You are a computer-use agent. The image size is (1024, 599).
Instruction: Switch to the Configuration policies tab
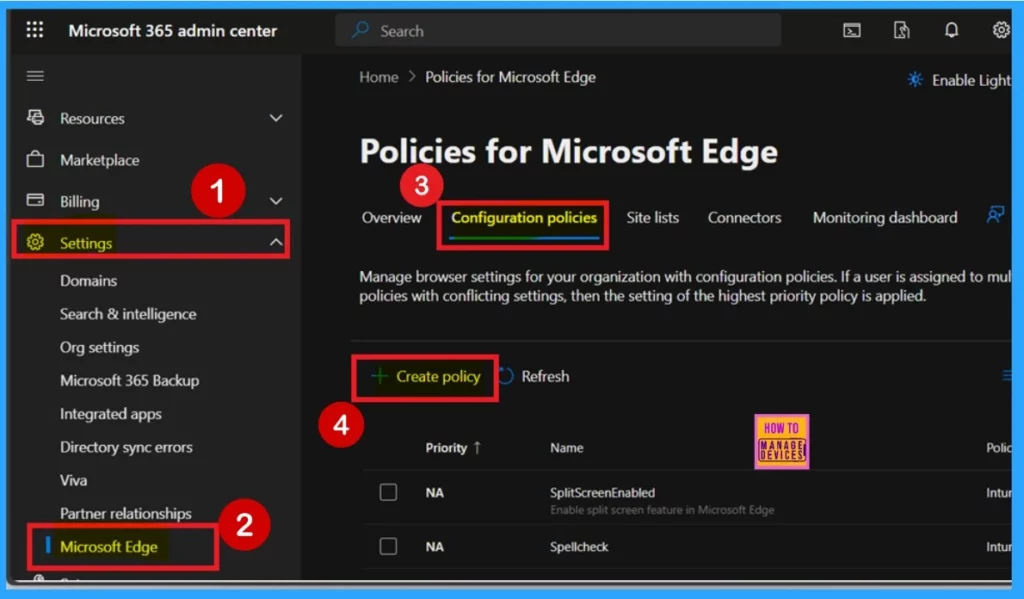[524, 218]
